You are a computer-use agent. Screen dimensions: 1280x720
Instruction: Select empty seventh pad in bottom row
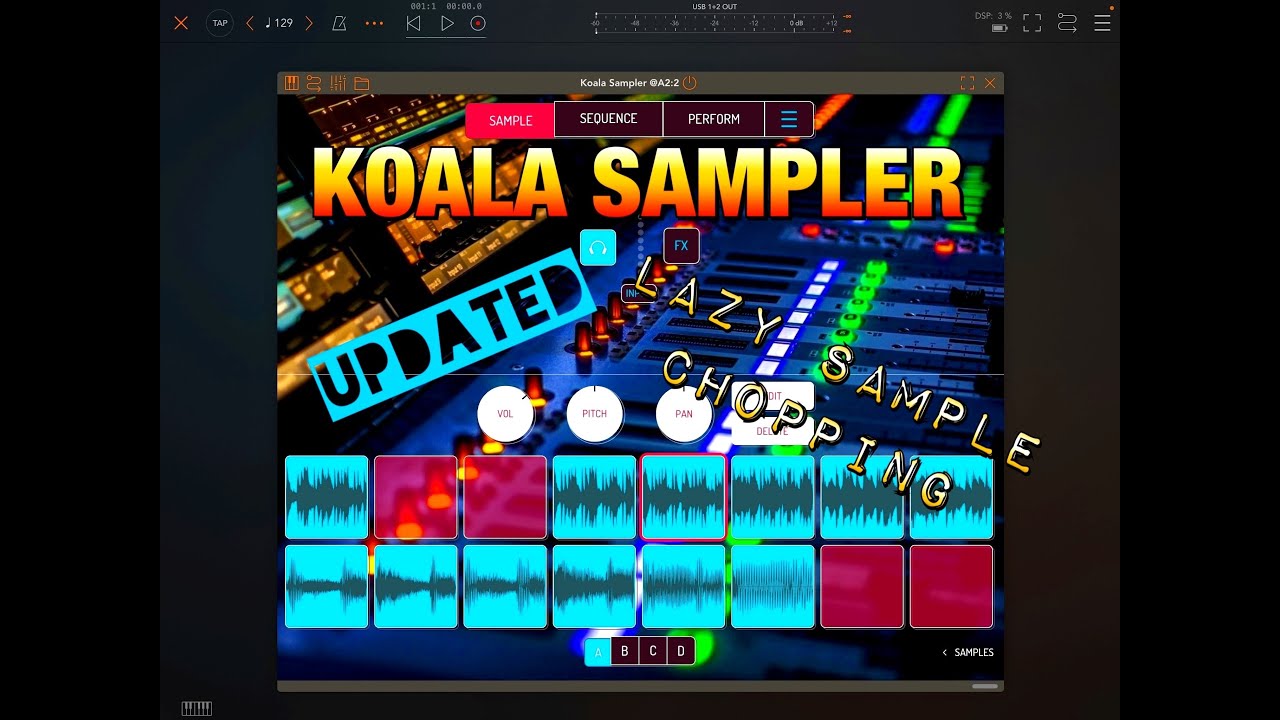[862, 587]
